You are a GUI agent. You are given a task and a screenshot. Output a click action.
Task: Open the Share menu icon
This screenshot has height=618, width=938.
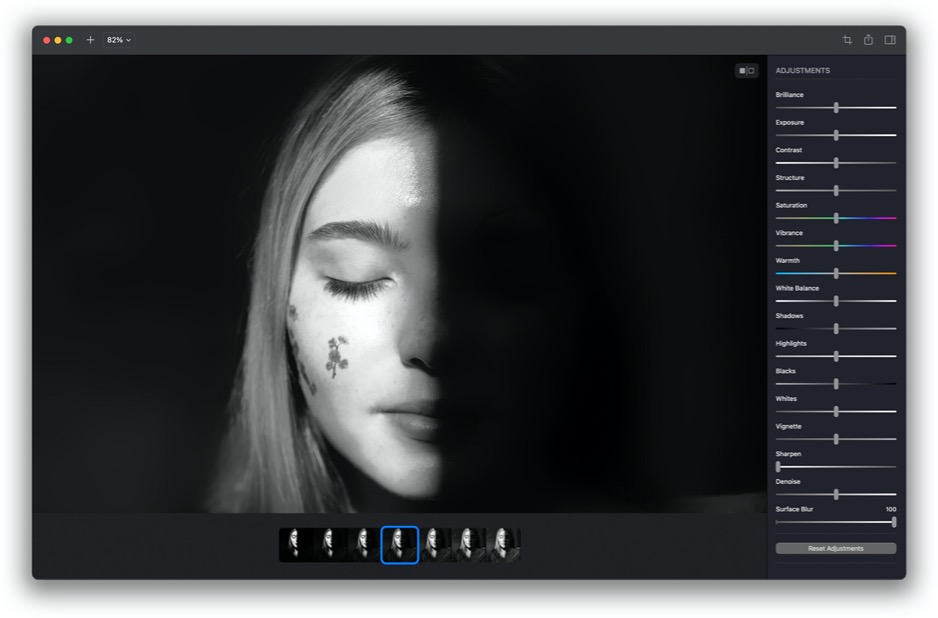point(868,40)
